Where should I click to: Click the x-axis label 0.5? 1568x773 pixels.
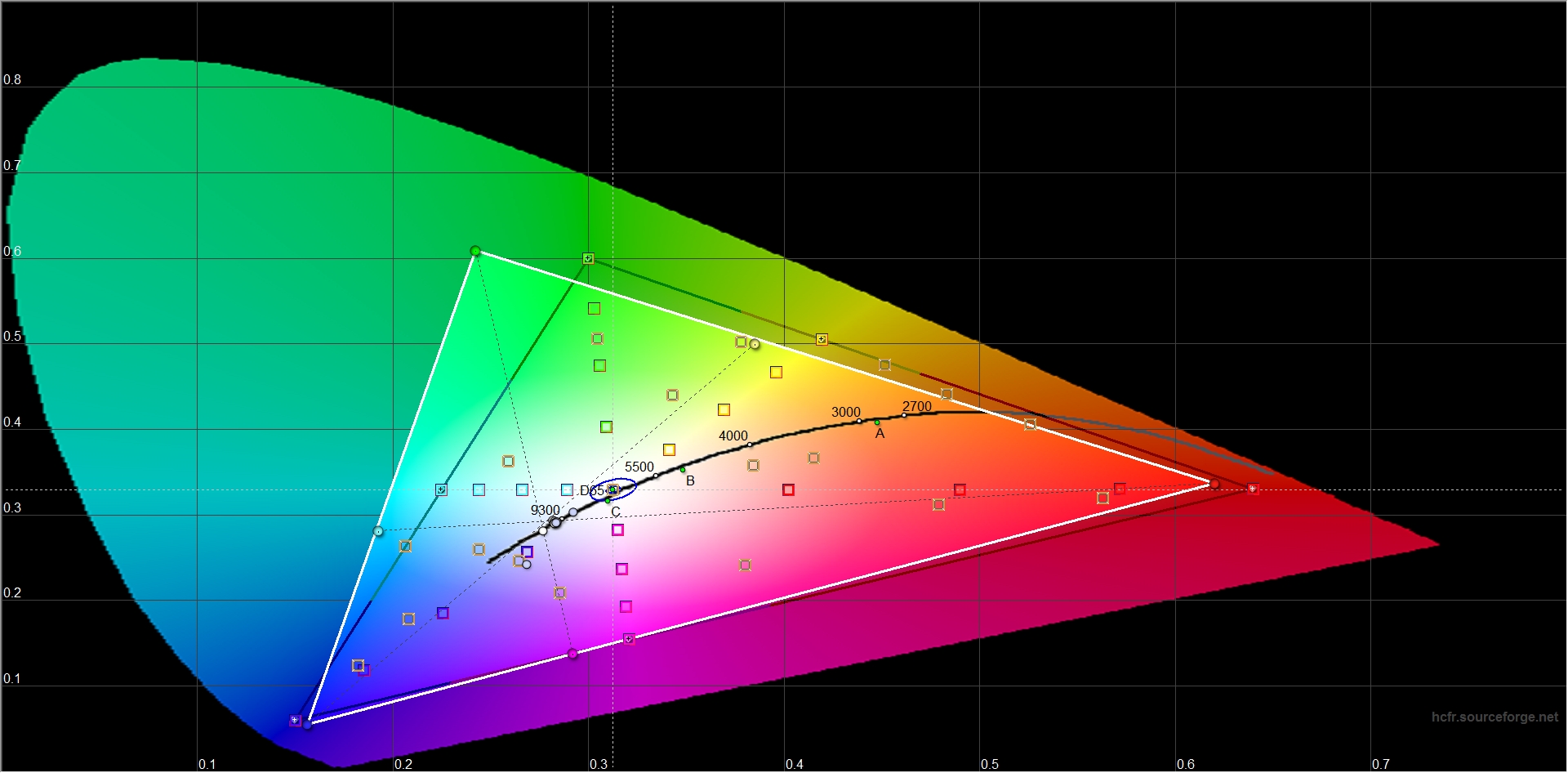[990, 764]
